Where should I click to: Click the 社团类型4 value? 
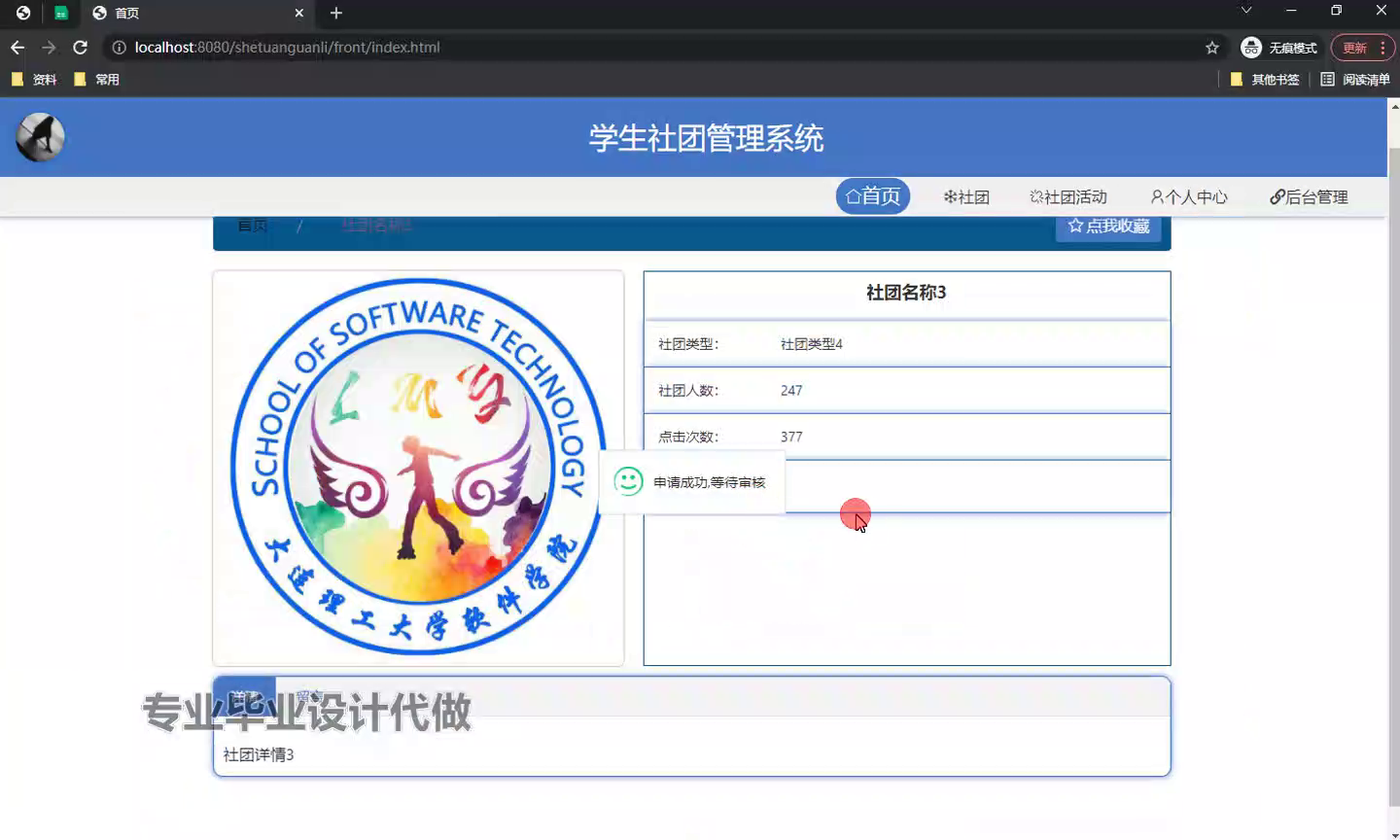point(812,344)
